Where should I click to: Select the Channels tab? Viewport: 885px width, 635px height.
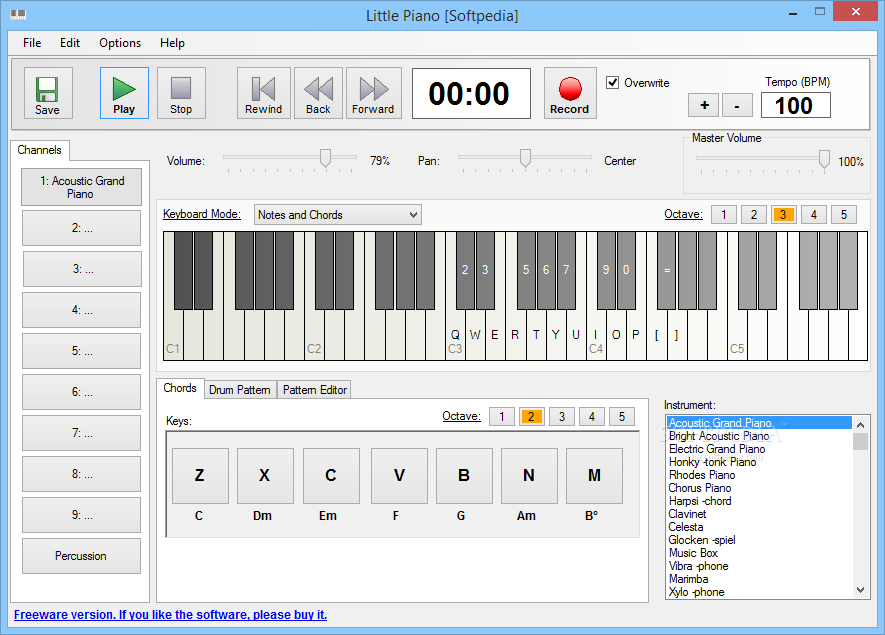(40, 150)
